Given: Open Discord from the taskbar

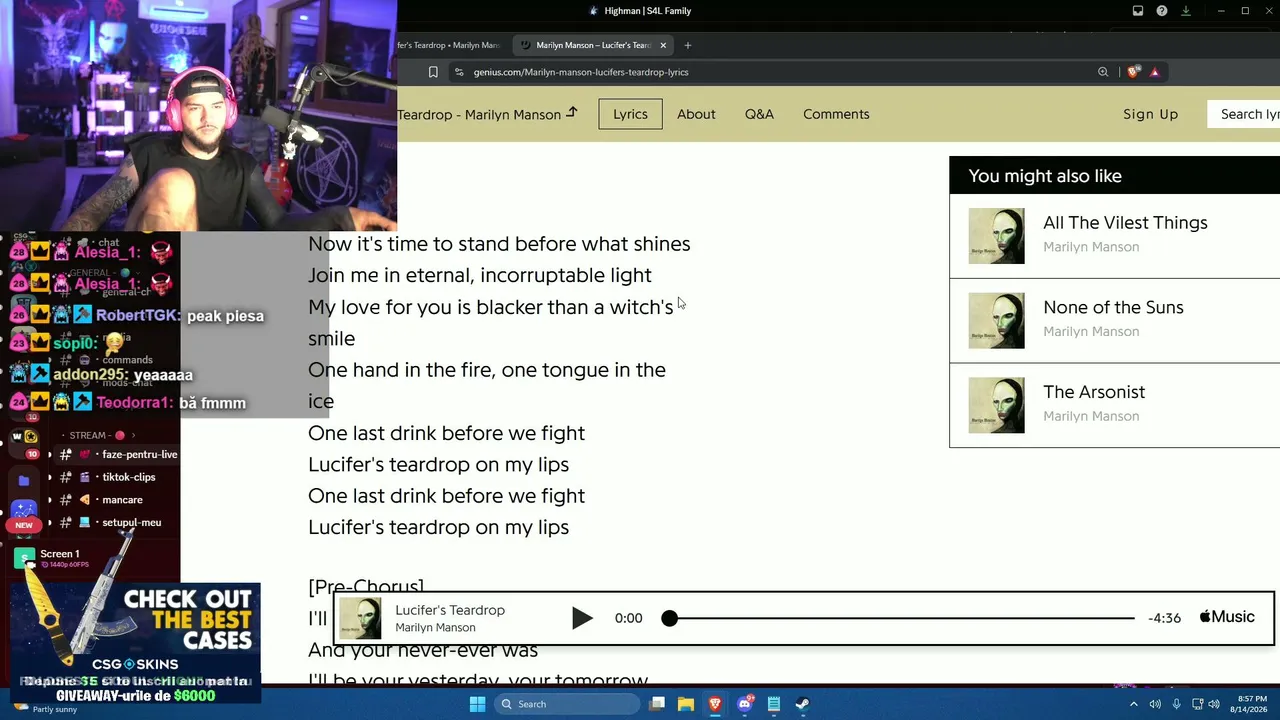Looking at the screenshot, I should click(x=745, y=704).
